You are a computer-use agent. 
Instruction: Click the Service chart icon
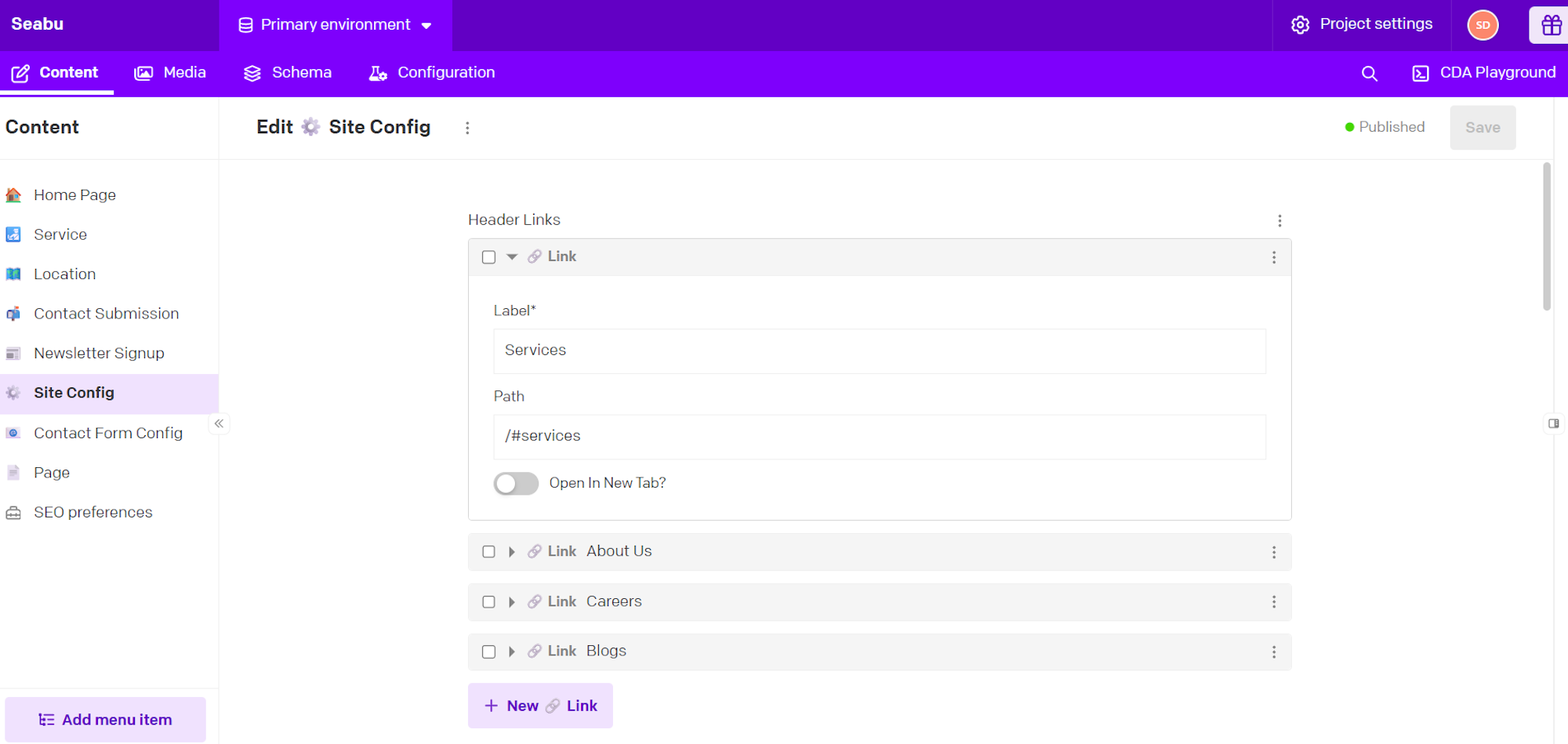coord(13,234)
